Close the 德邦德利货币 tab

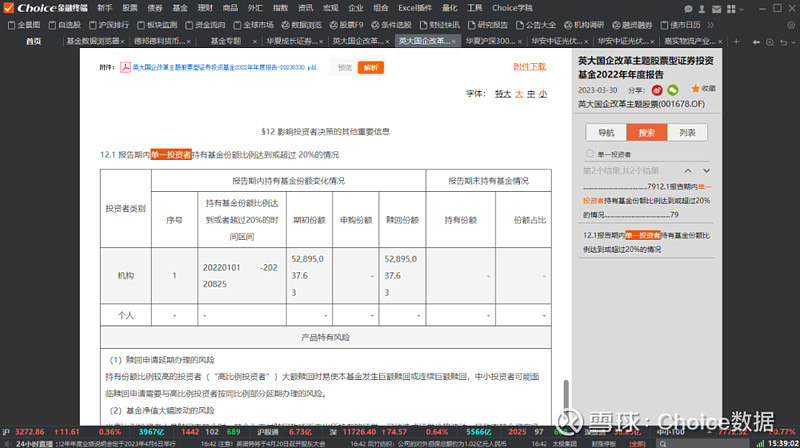click(x=189, y=42)
